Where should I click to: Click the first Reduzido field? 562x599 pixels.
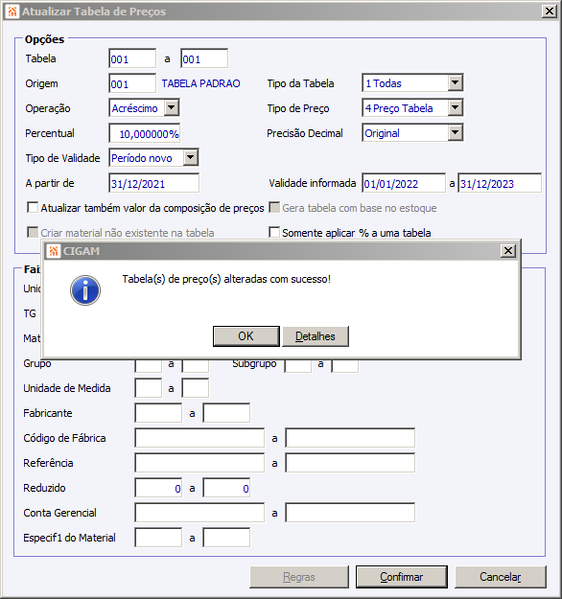[x=158, y=488]
